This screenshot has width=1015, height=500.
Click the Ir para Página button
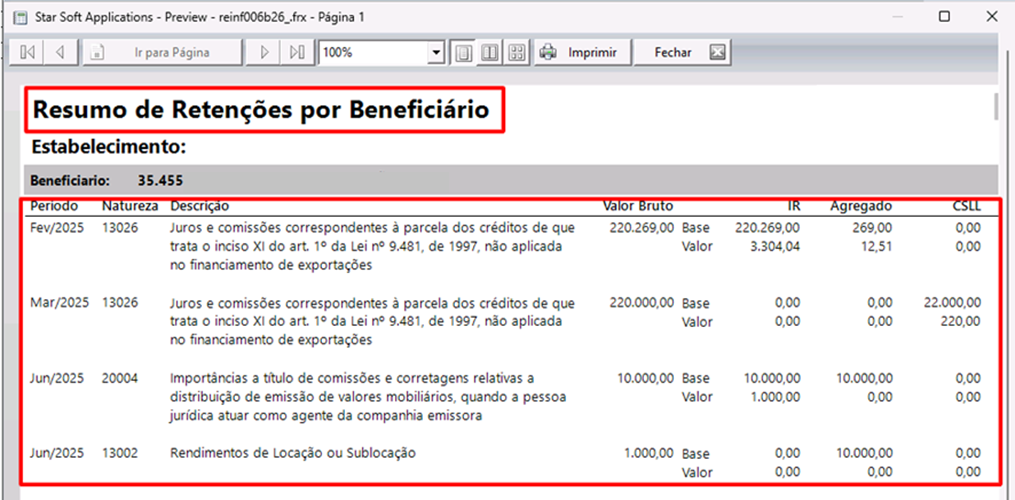(162, 52)
